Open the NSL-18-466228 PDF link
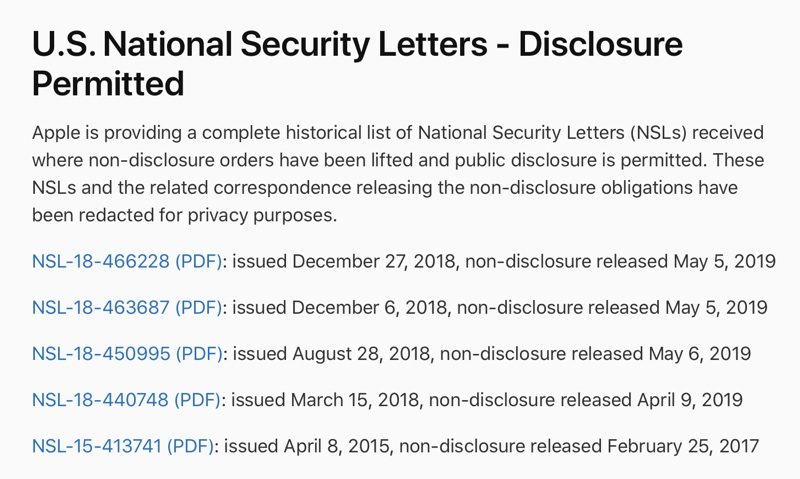Viewport: 800px width, 479px height. pyautogui.click(x=100, y=262)
